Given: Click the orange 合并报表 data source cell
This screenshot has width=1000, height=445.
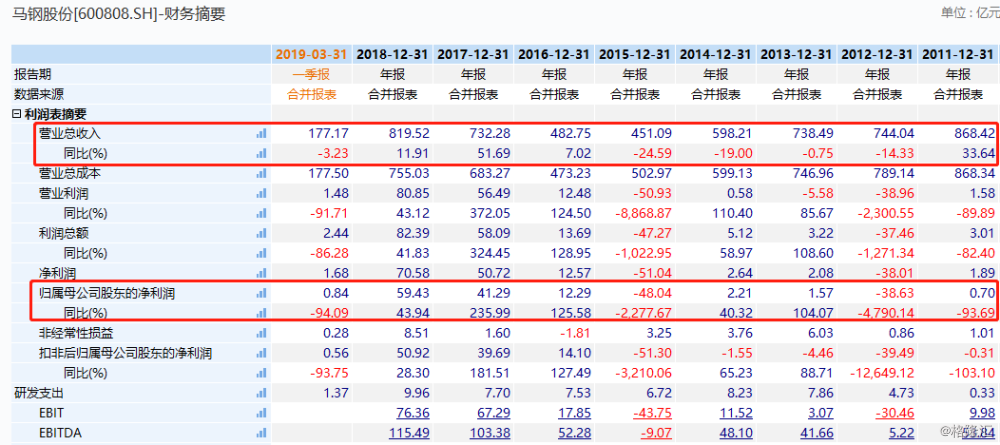Looking at the screenshot, I should point(312,94).
